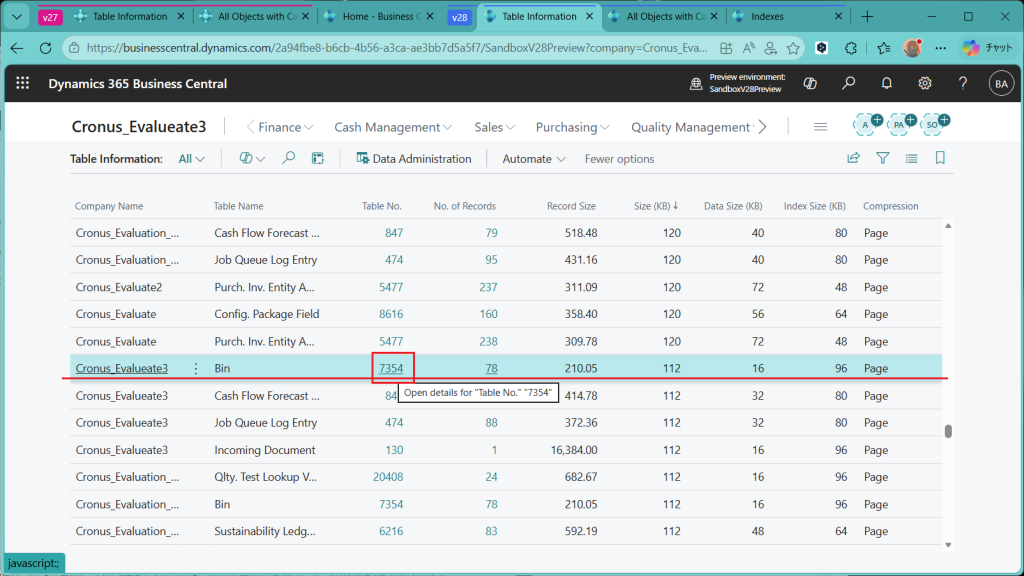
Task: Click the list search magnifier beside All
Action: [x=289, y=158]
